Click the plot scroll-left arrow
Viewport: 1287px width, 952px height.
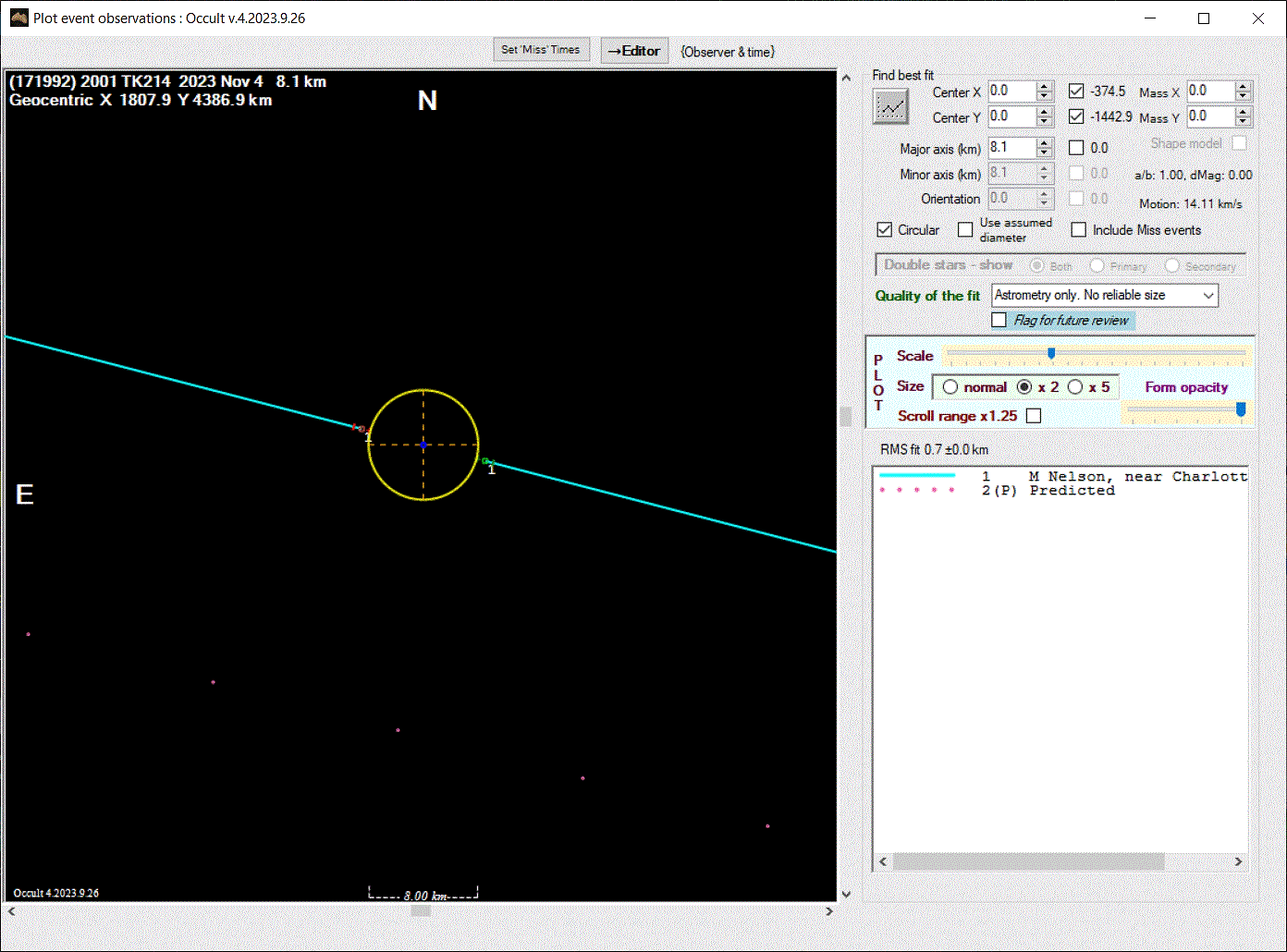[x=11, y=911]
